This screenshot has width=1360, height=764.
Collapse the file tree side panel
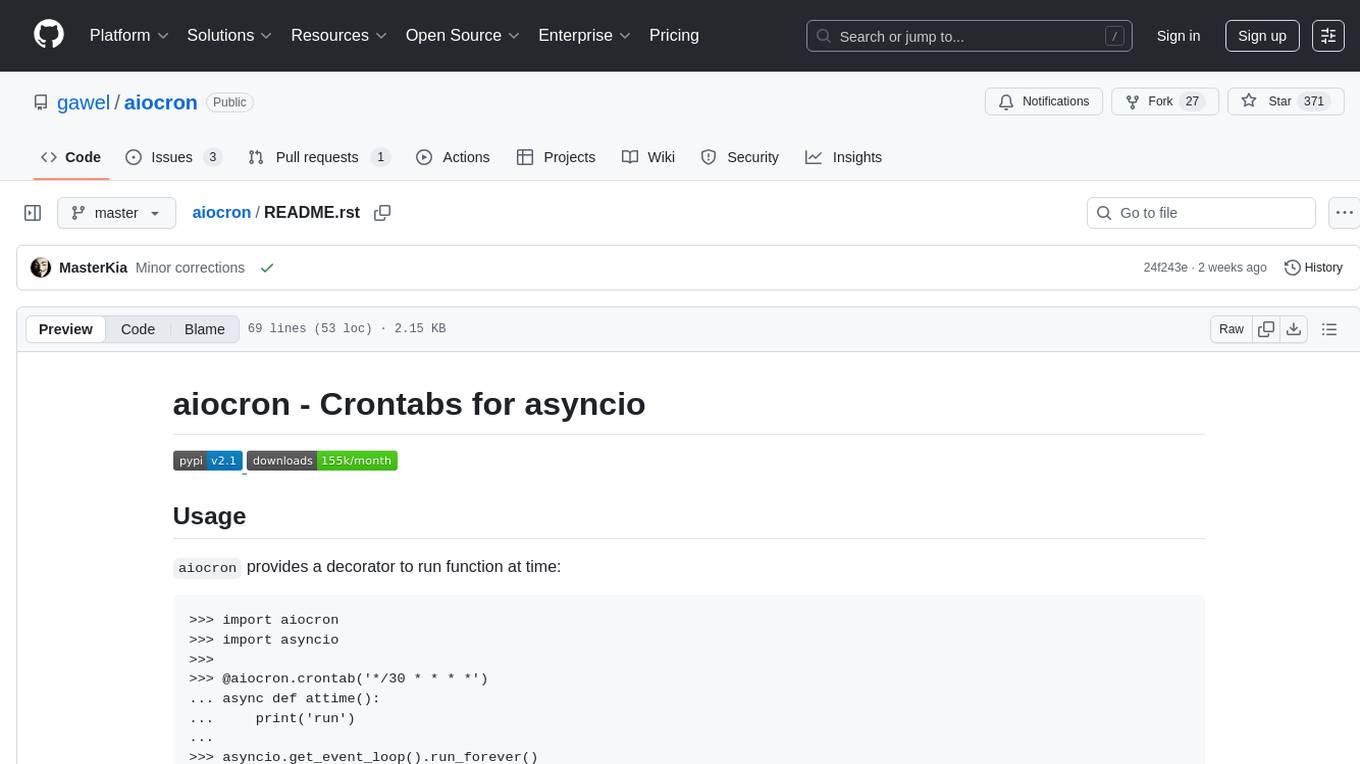click(33, 213)
